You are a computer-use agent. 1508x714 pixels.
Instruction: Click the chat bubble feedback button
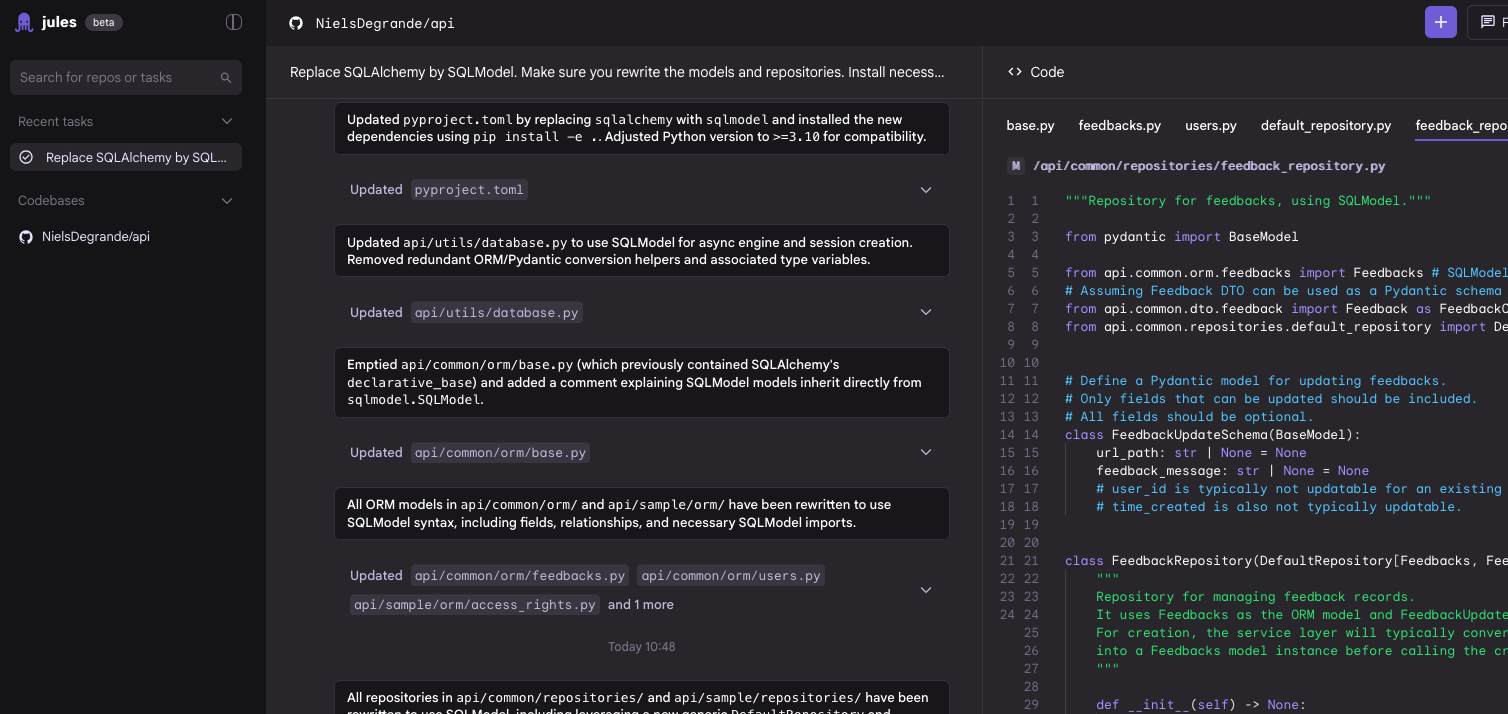pyautogui.click(x=1488, y=22)
